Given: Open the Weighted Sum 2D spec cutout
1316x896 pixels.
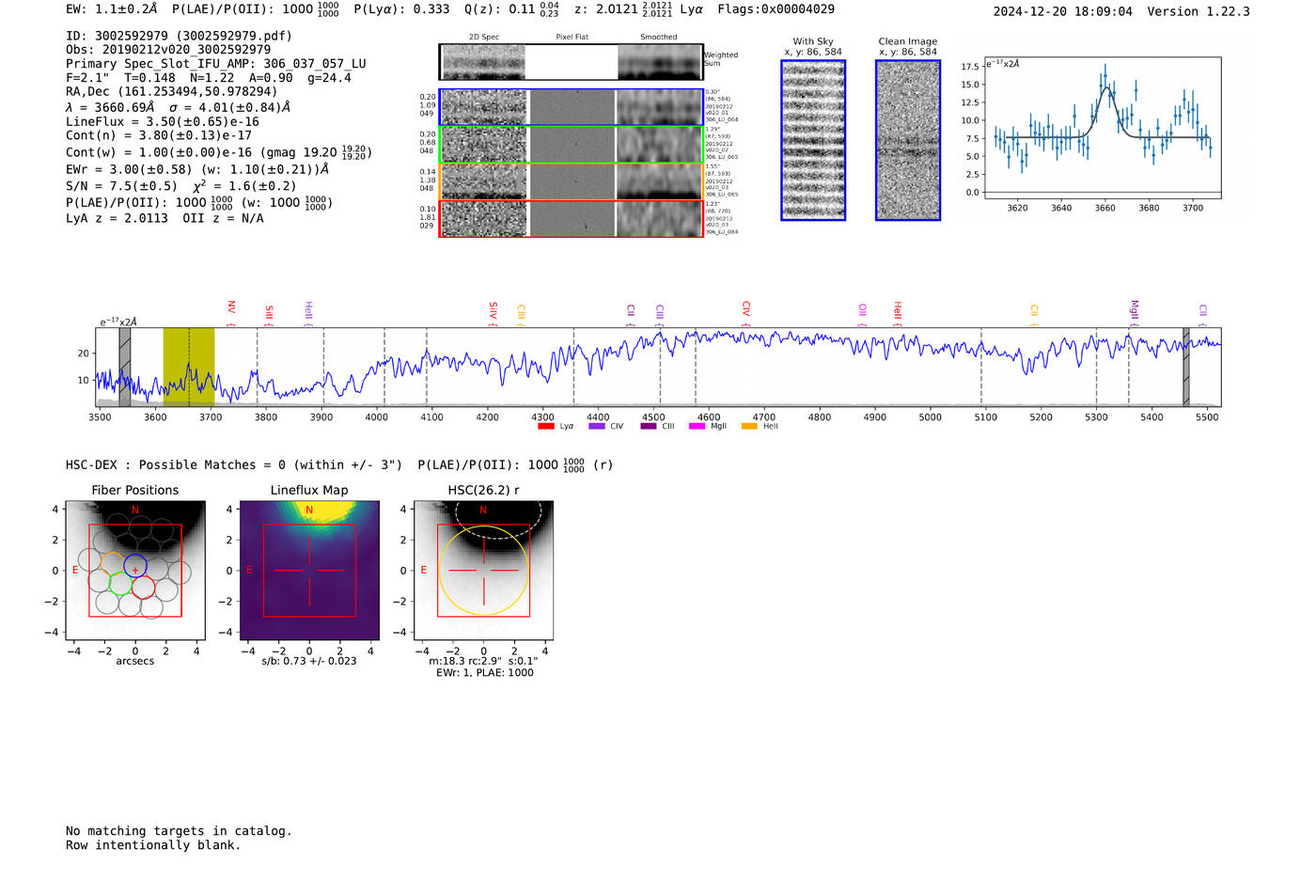Looking at the screenshot, I should [x=483, y=62].
